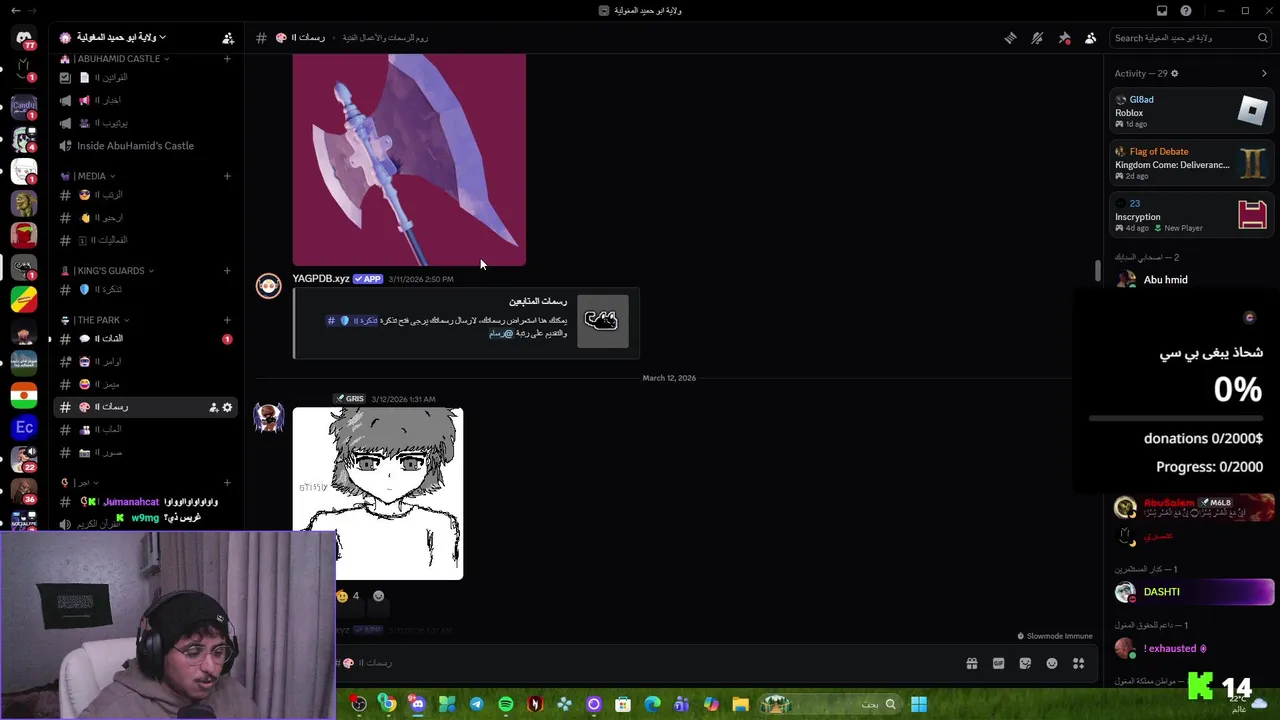Toggle the member list icon
The height and width of the screenshot is (720, 1280).
tap(1090, 38)
